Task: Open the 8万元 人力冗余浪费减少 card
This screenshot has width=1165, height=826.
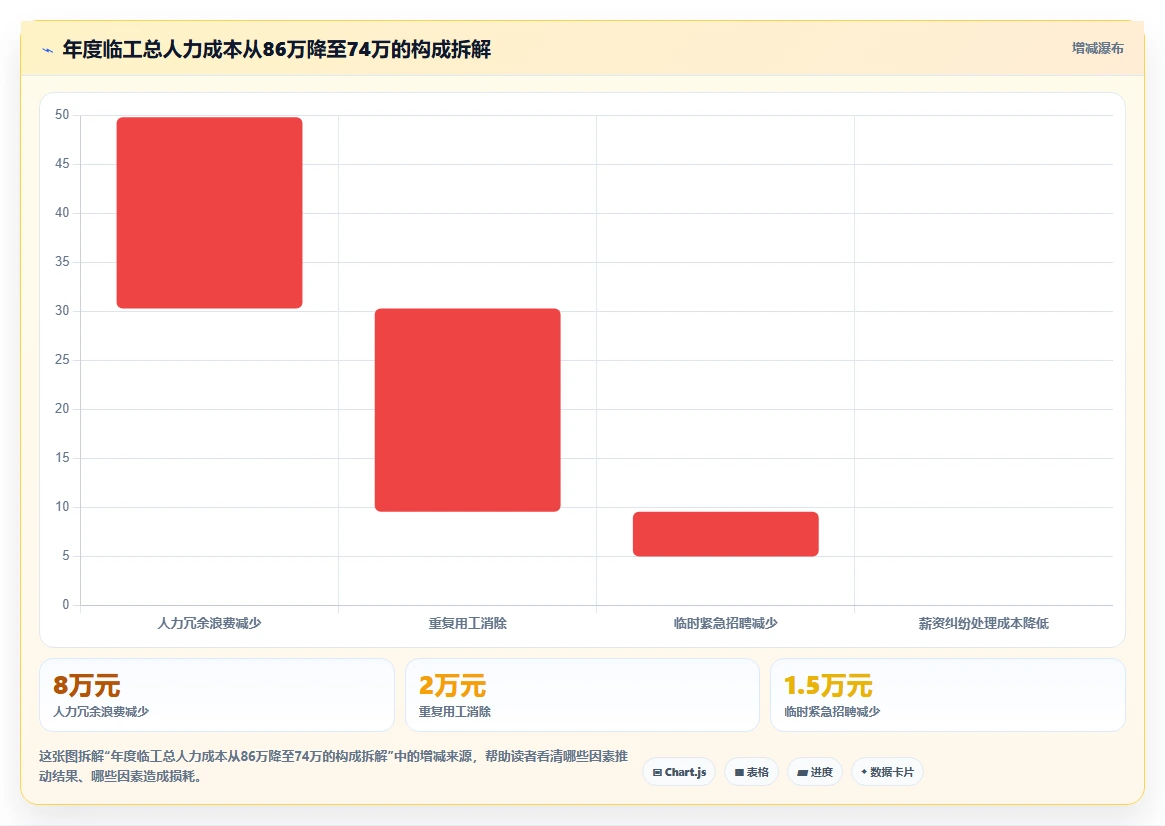Action: [217, 695]
